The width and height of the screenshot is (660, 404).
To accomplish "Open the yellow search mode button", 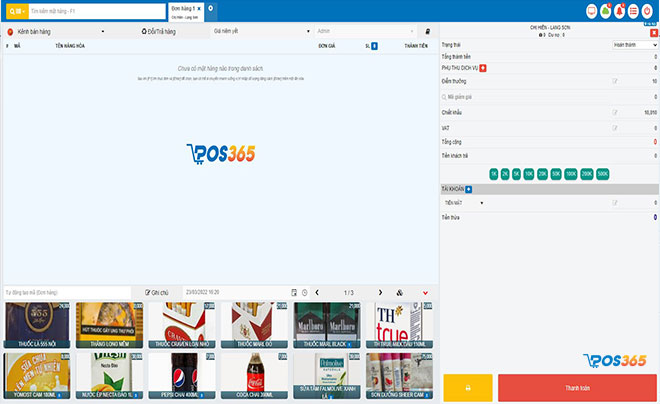I will pyautogui.click(x=17, y=11).
